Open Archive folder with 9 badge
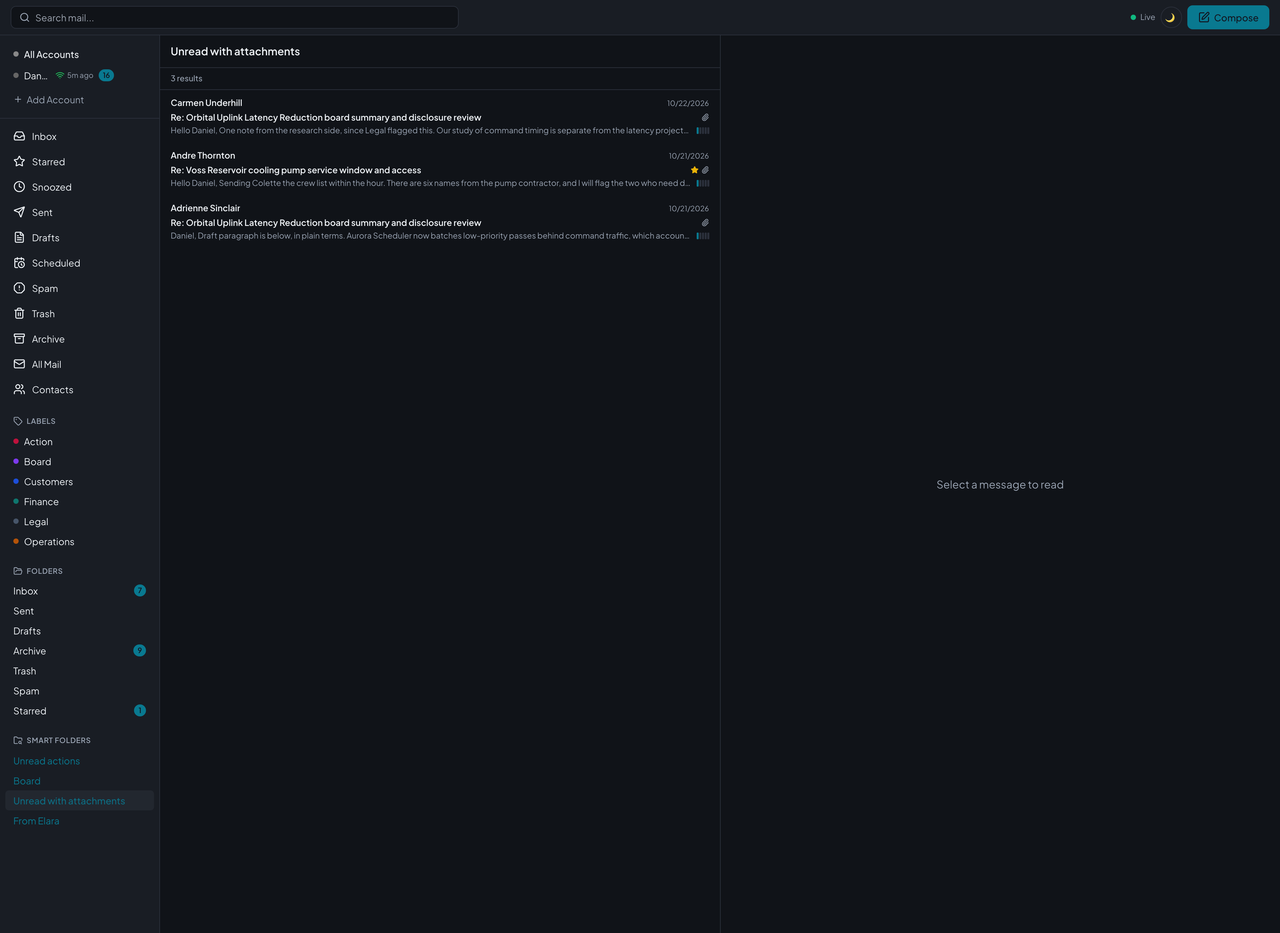 point(80,651)
